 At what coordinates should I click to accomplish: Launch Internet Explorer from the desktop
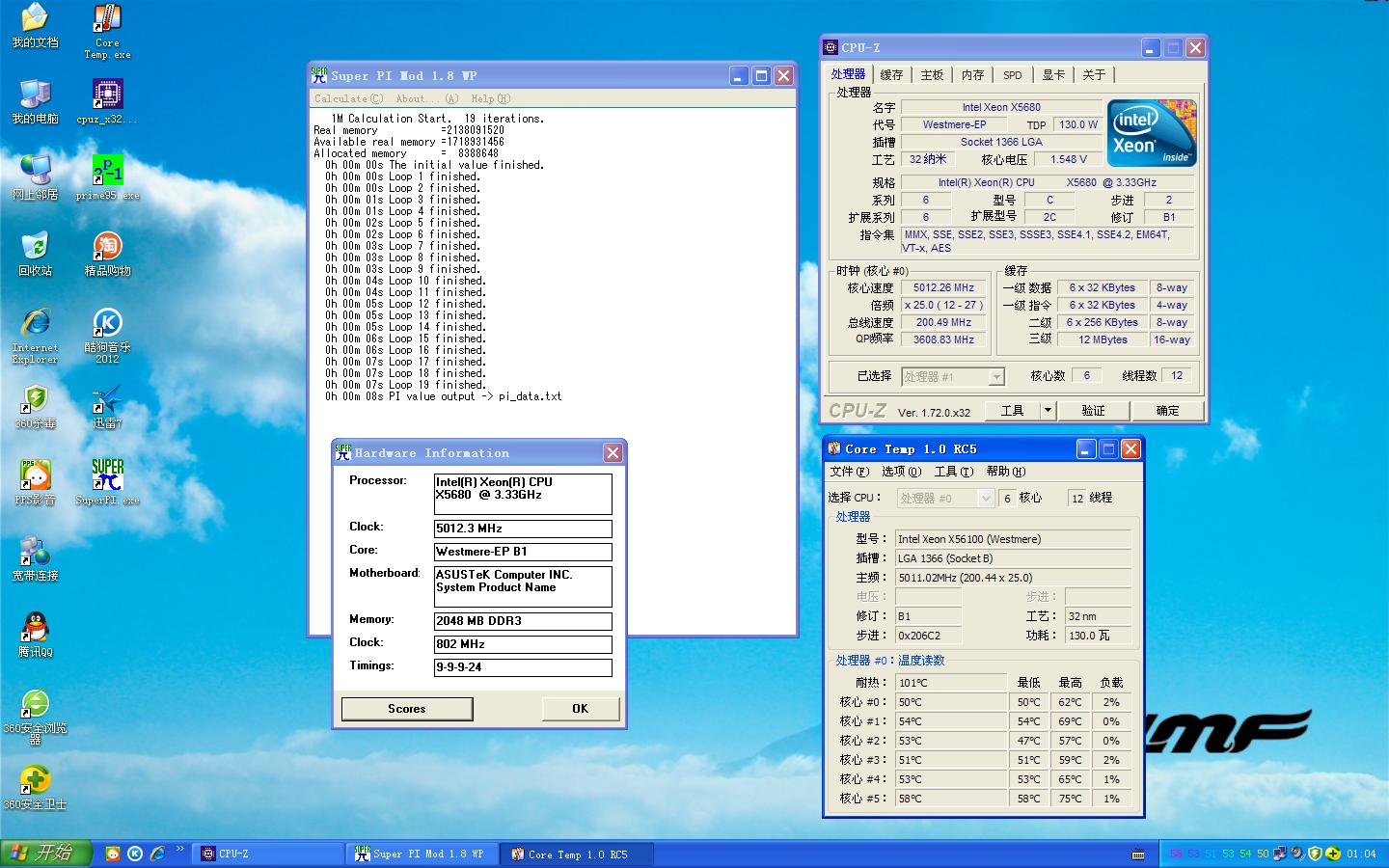click(x=35, y=336)
